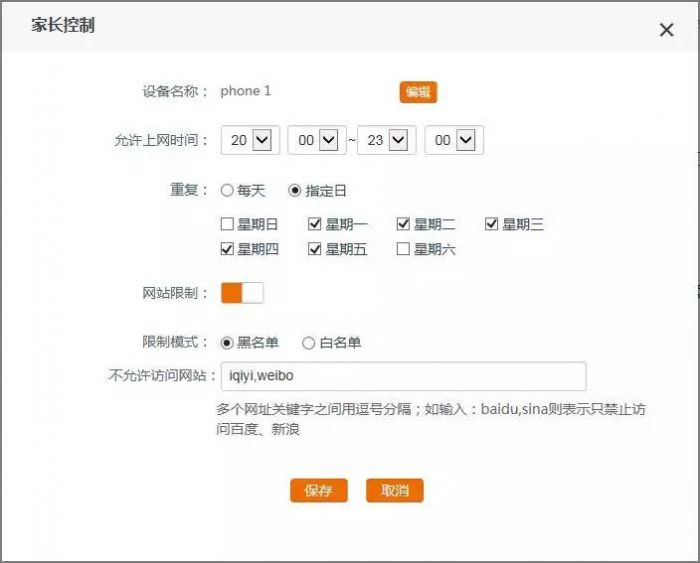Uncheck the 星期三 checkbox
This screenshot has width=700, height=563.
pyautogui.click(x=491, y=224)
